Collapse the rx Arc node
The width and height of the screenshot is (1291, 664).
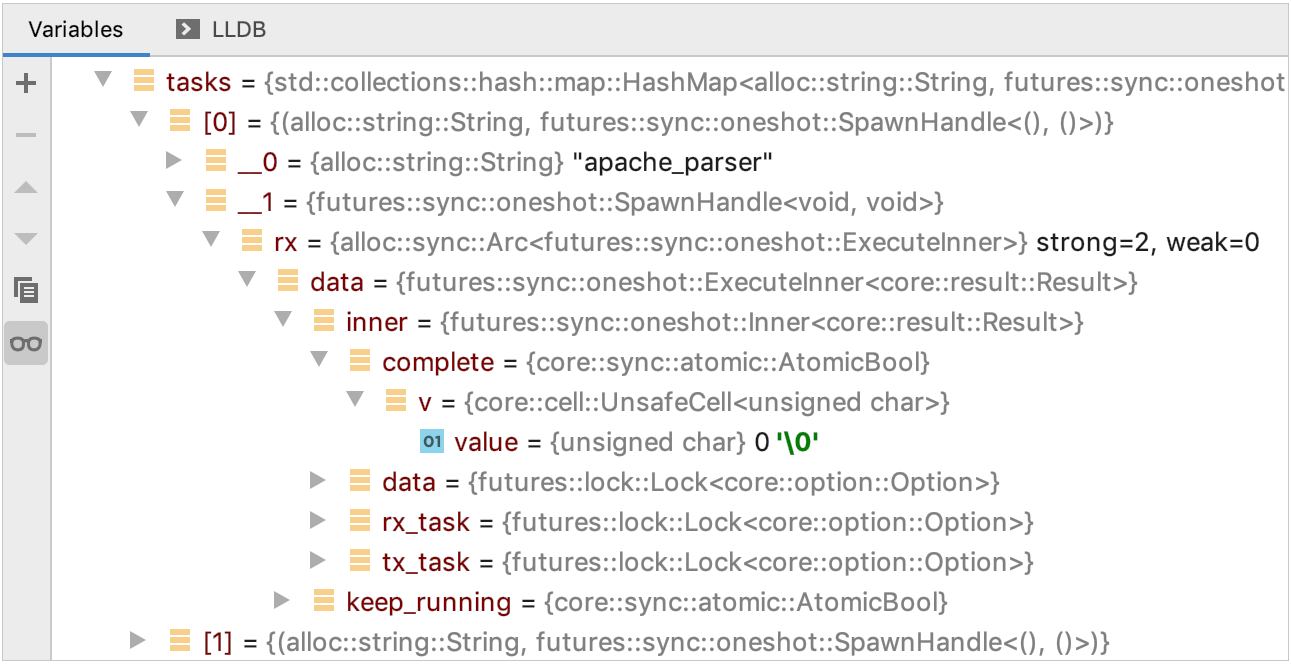[x=210, y=239]
